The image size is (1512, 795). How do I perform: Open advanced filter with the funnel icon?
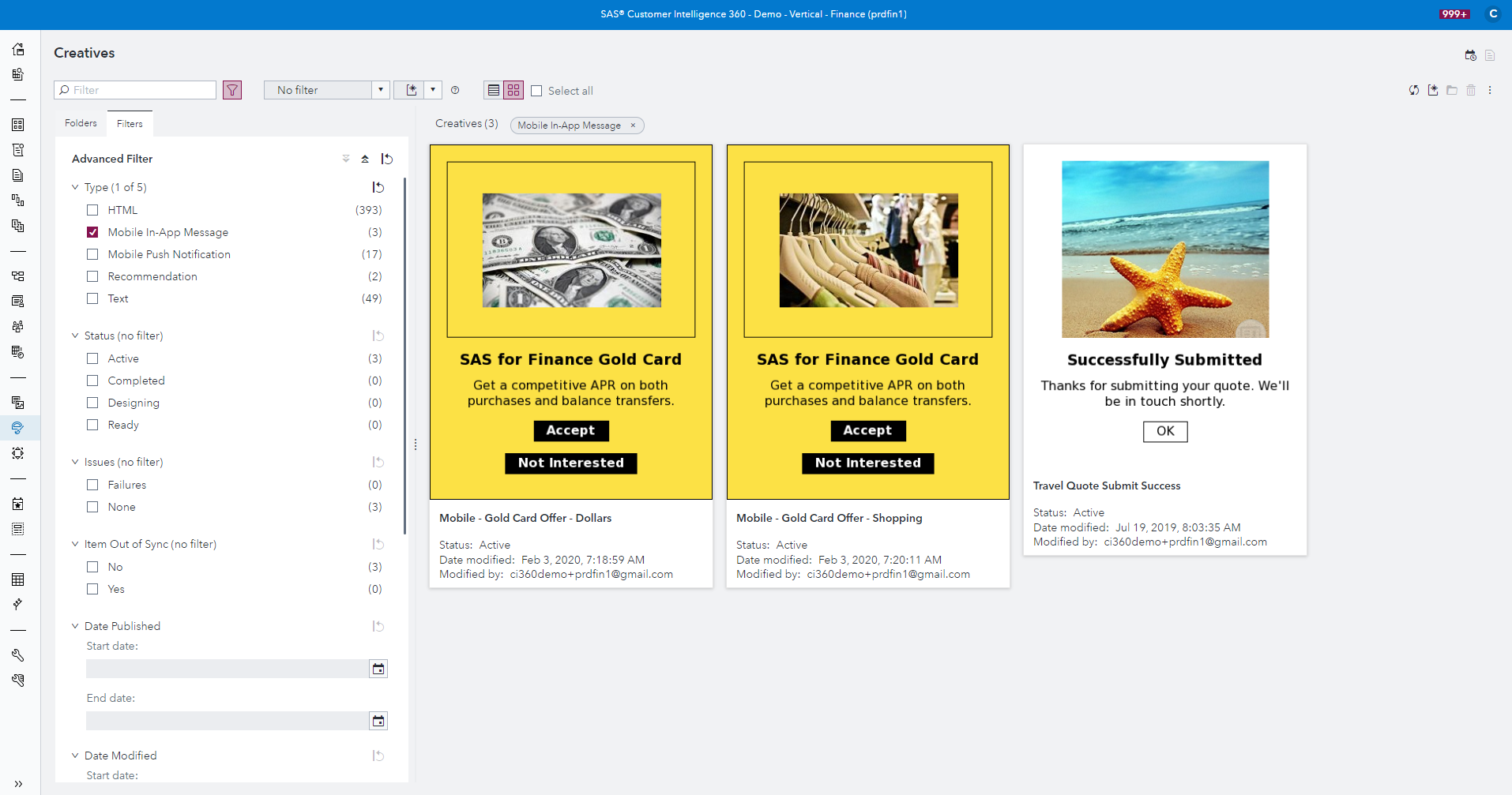(x=231, y=90)
